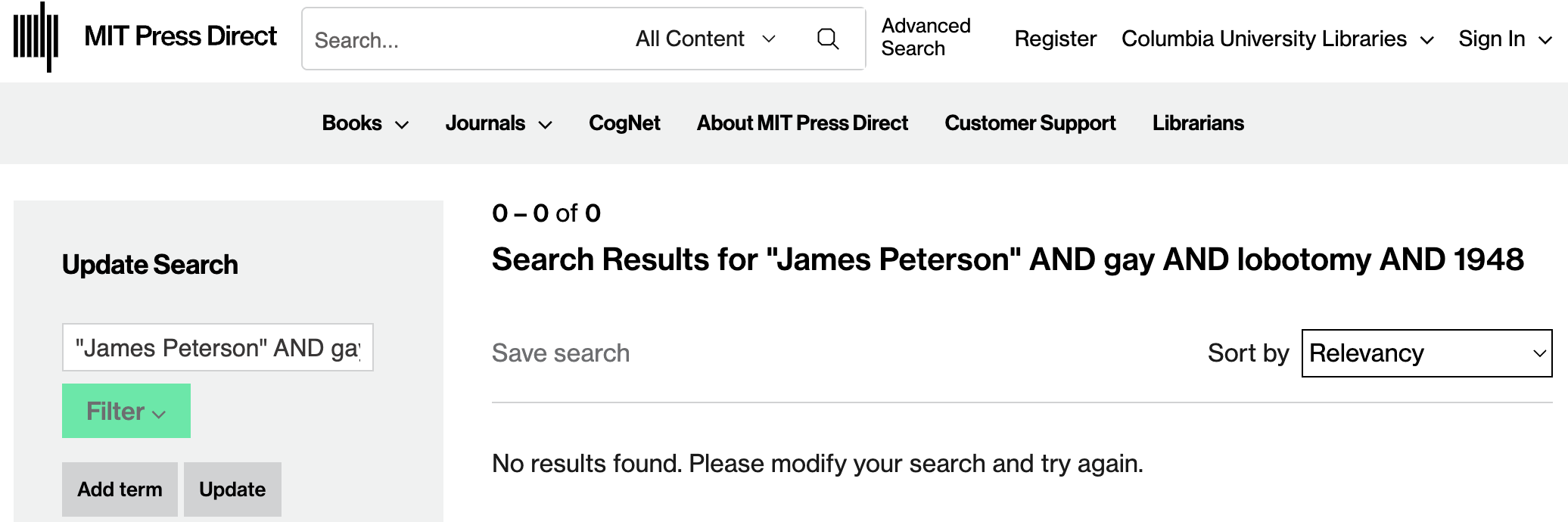Click the Update Search query field
Viewport: 1568px width, 522px height.
217,348
